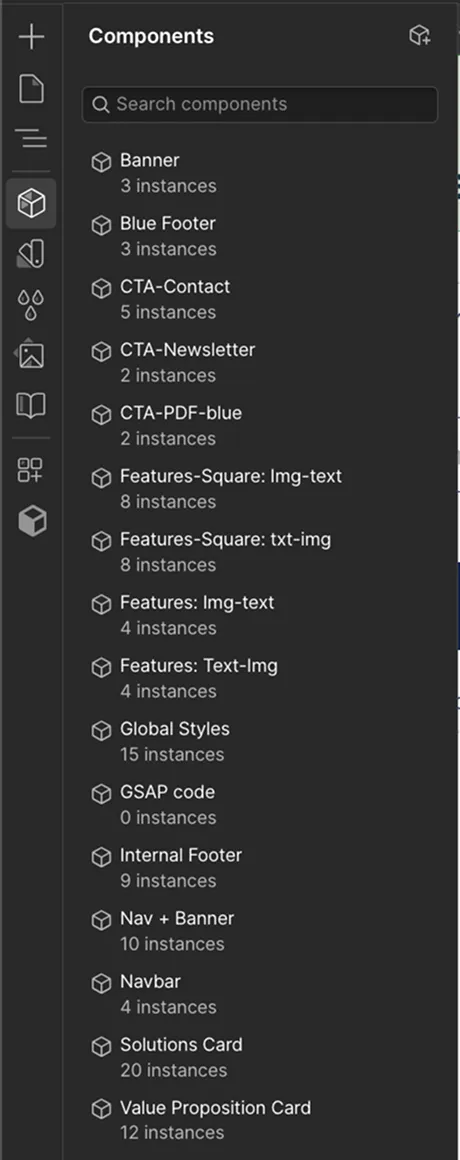Image resolution: width=460 pixels, height=1160 pixels.
Task: Select Features-Square: Img-text component name
Action: 231,476
